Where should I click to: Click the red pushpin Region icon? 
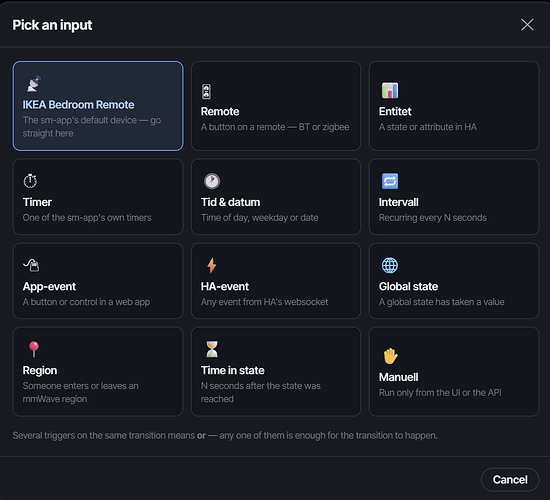[34, 349]
